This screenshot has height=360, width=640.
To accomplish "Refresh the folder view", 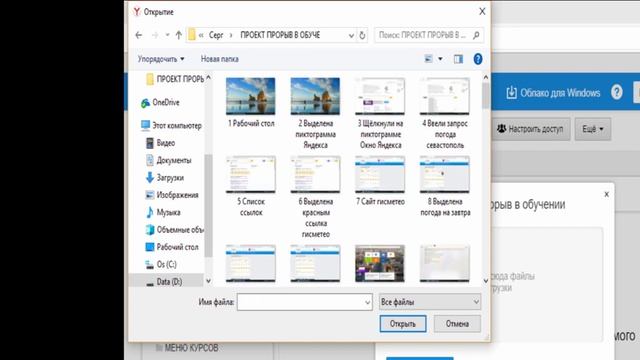I will pos(362,36).
